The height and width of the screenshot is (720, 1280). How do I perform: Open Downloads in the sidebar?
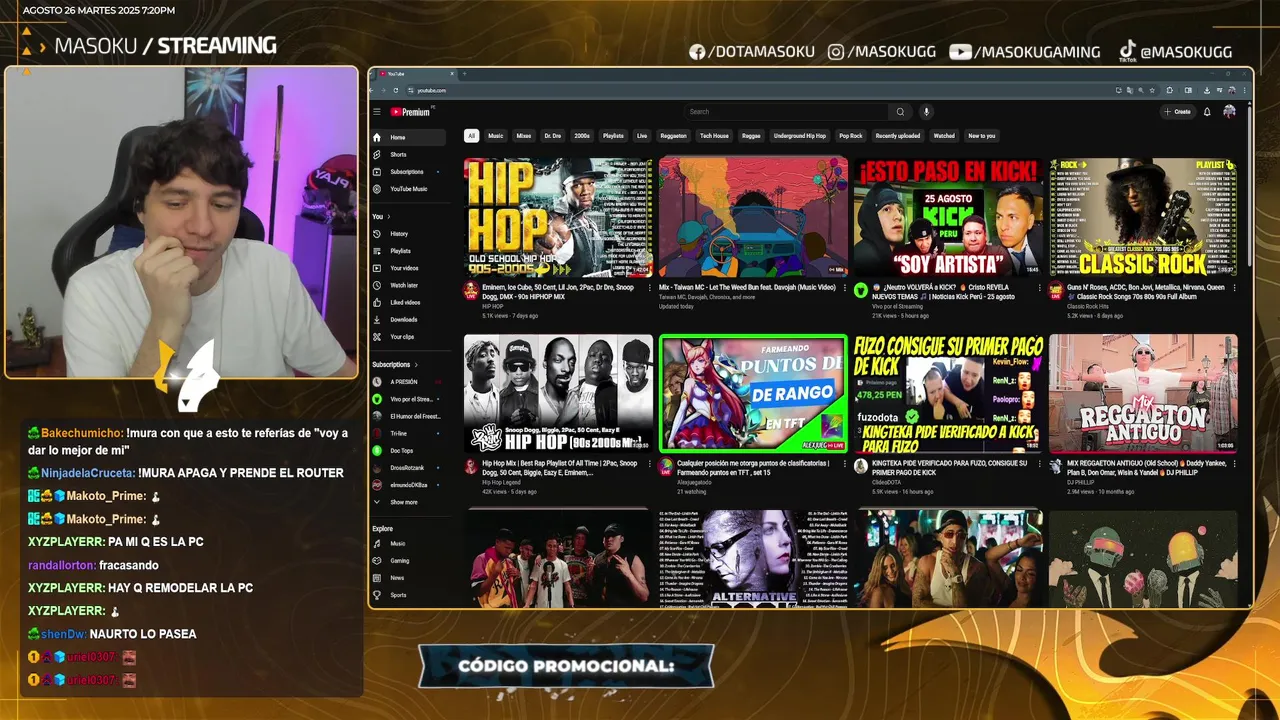click(408, 319)
